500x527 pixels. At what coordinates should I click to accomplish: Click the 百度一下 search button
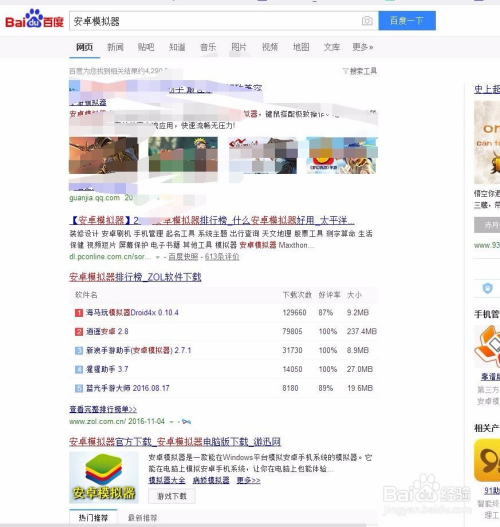pyautogui.click(x=407, y=21)
